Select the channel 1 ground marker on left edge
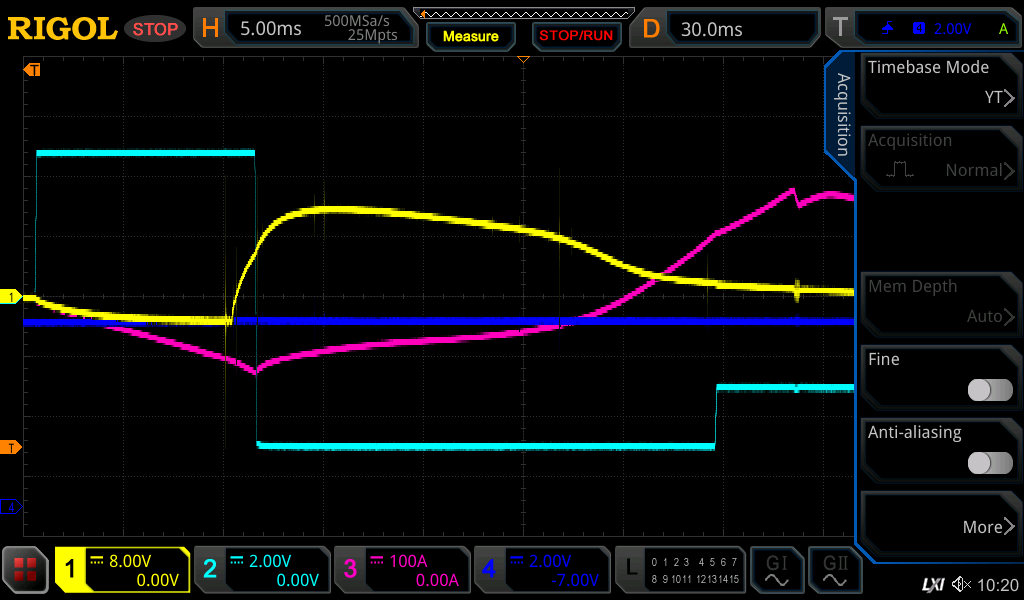 13,297
